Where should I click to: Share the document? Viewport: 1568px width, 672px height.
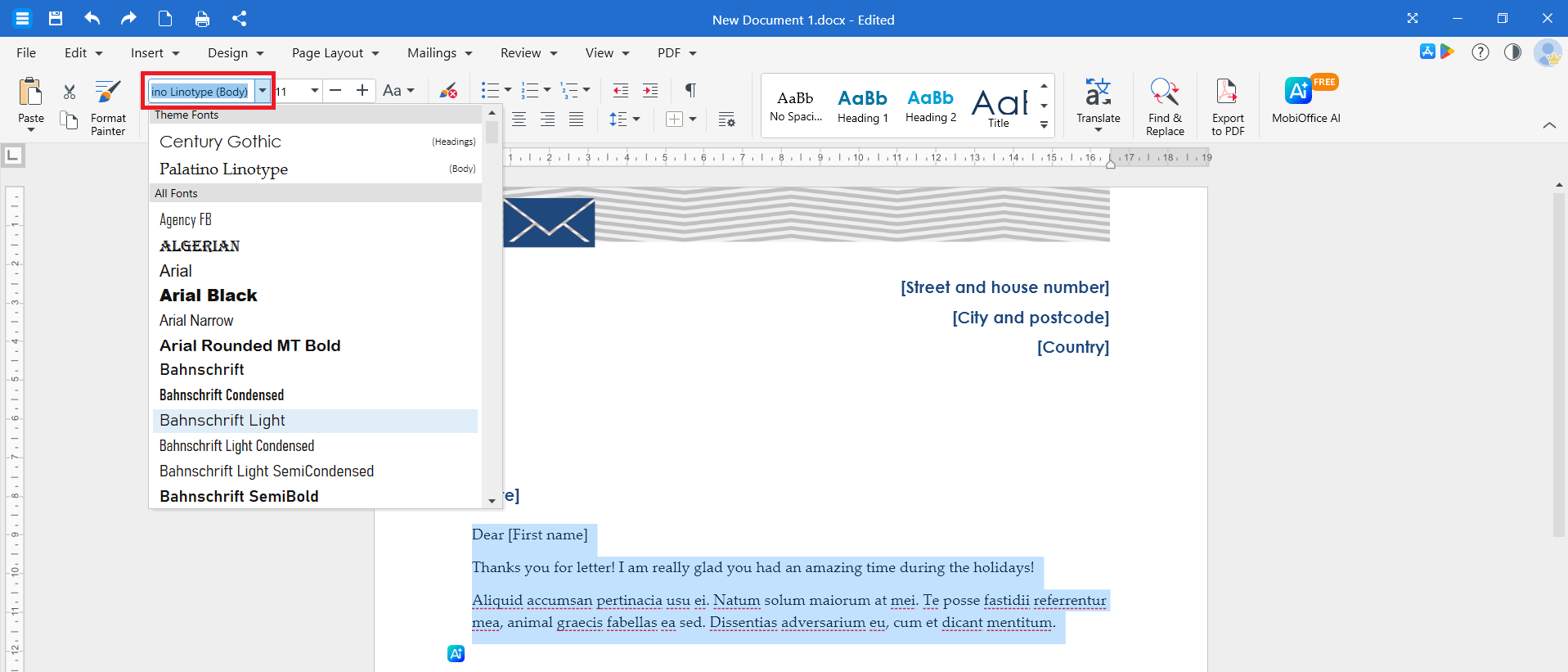[239, 18]
